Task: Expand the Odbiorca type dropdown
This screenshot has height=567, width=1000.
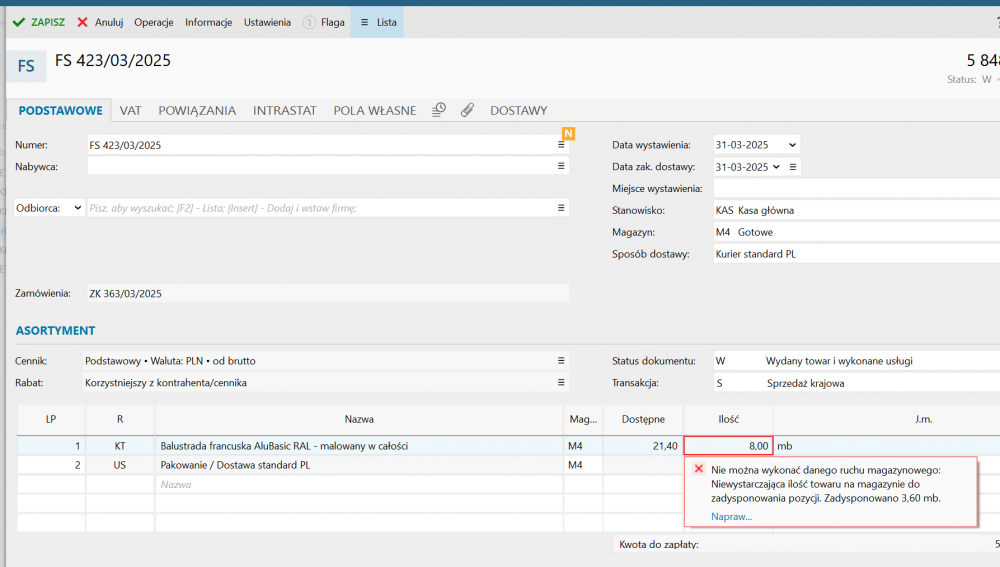Action: (x=78, y=208)
